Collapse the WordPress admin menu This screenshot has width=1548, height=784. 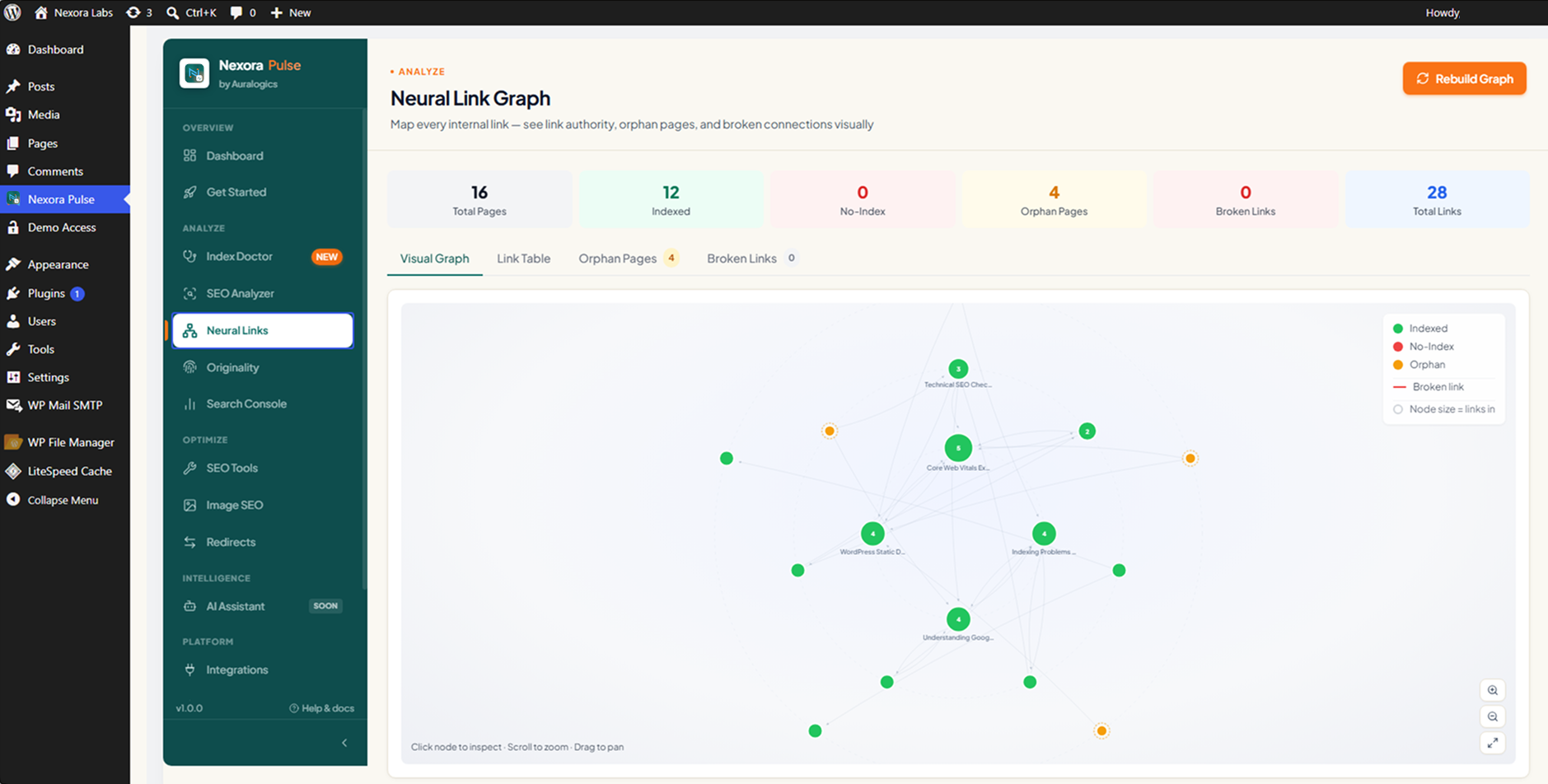64,500
